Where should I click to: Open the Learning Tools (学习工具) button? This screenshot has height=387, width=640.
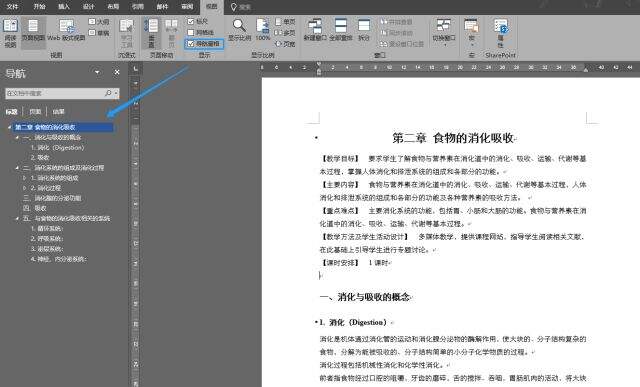127,33
